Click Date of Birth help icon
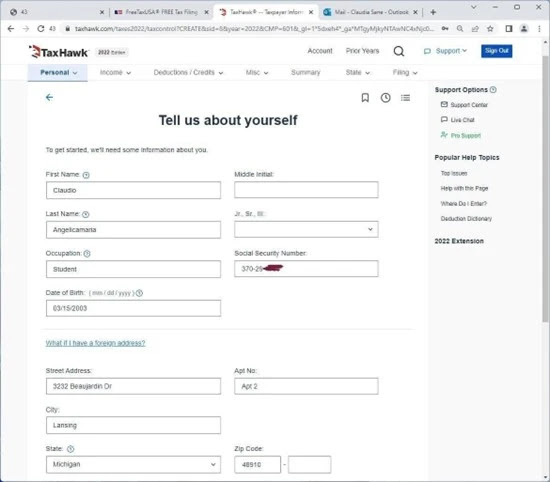 pyautogui.click(x=139, y=293)
